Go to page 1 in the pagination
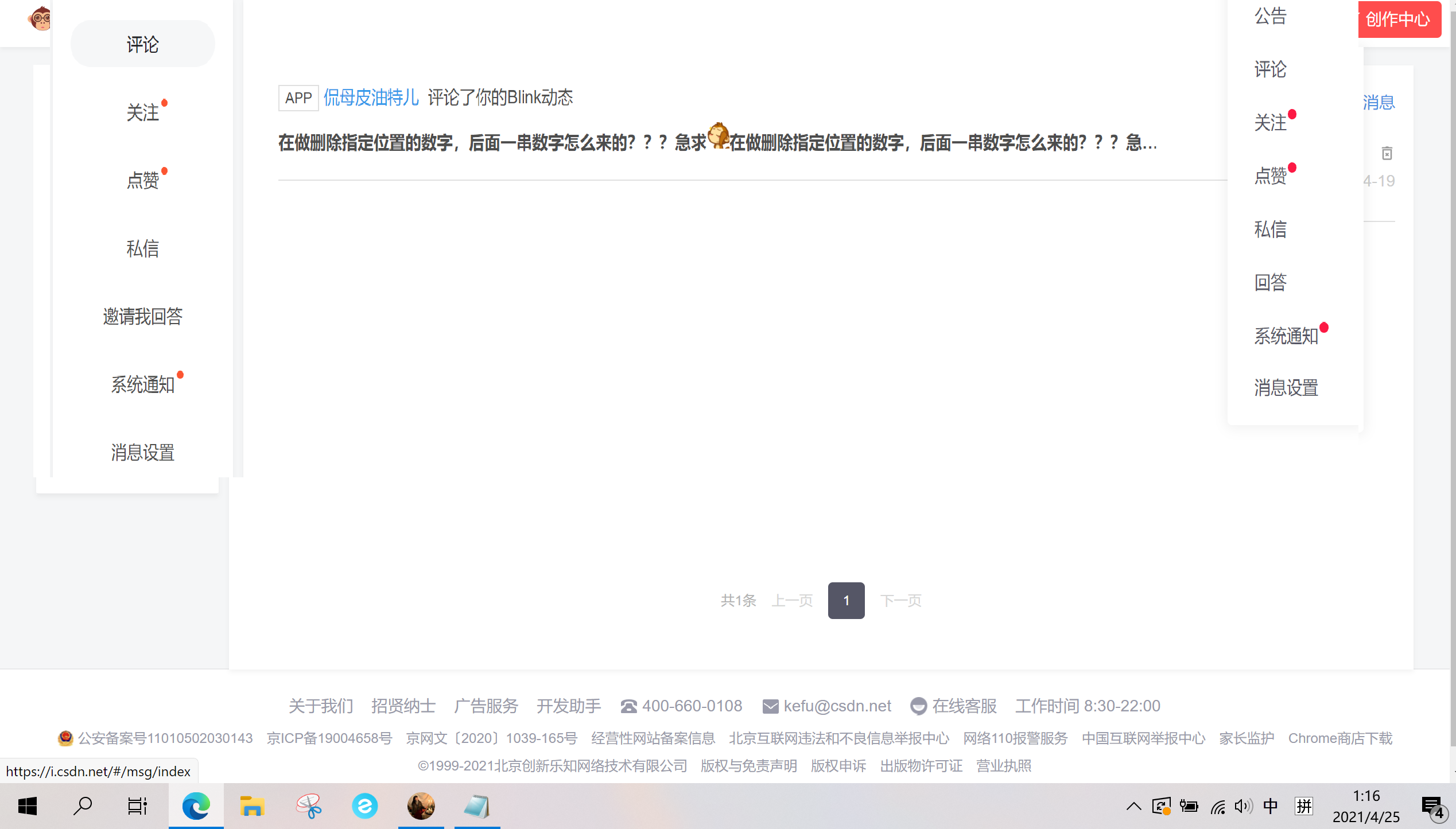This screenshot has width=1456, height=829. (x=846, y=601)
